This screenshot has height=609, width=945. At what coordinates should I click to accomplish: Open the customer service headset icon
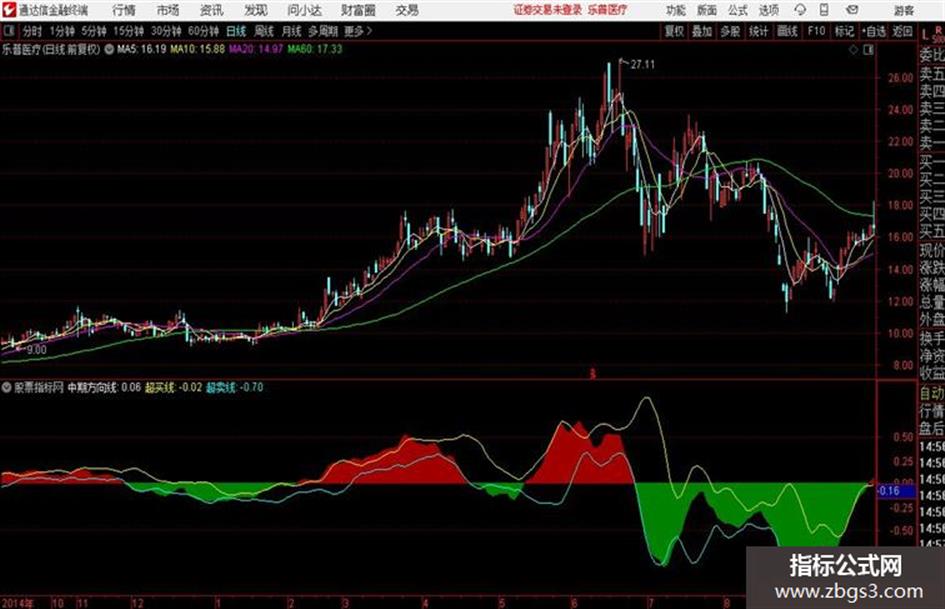click(800, 10)
